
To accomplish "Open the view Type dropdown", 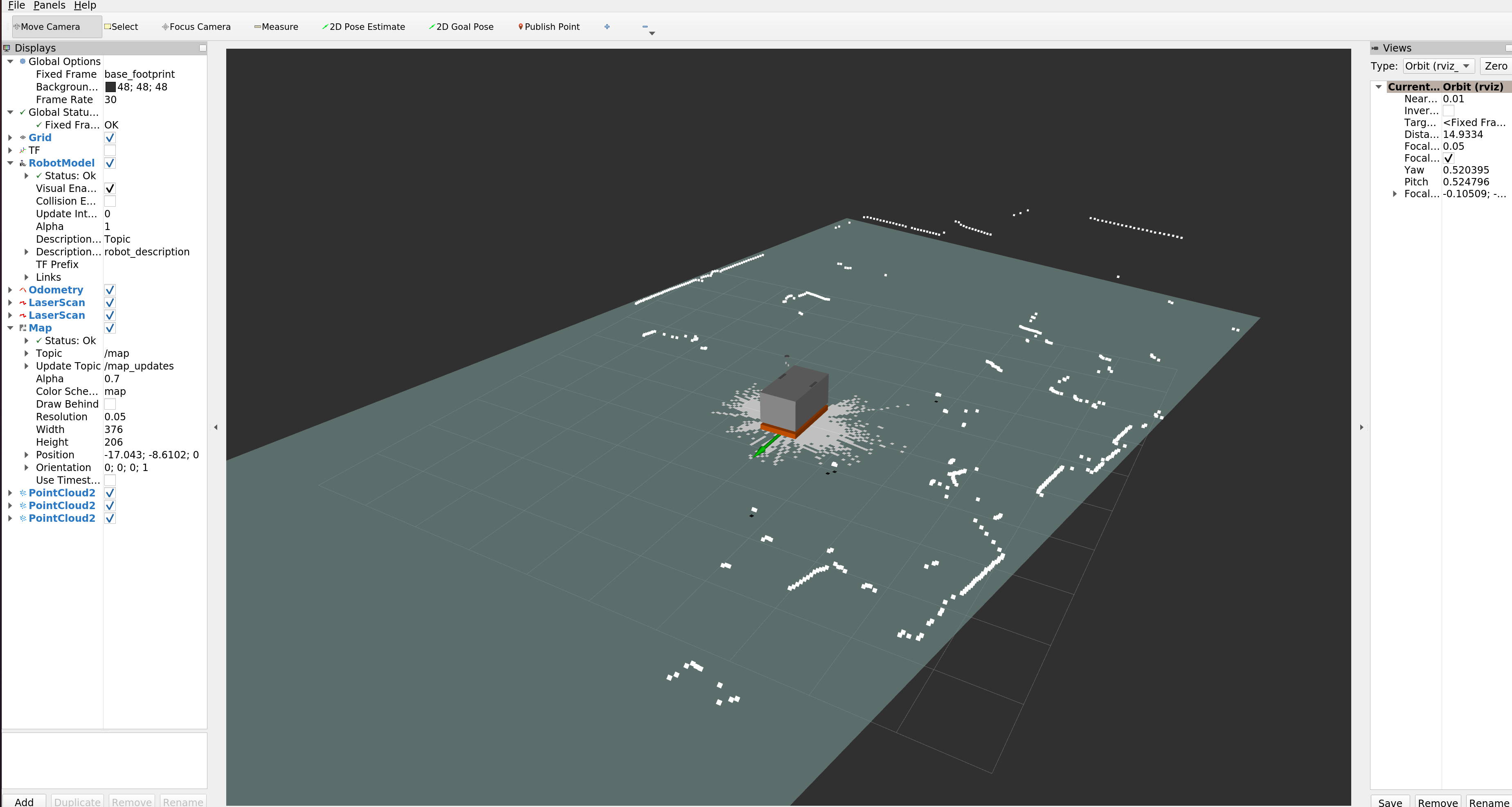I will click(x=1438, y=66).
